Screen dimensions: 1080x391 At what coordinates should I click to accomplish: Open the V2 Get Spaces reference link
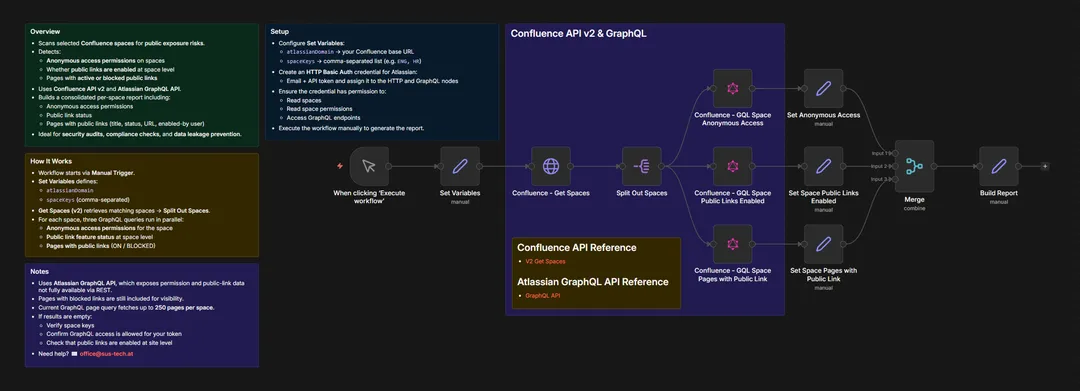click(546, 262)
